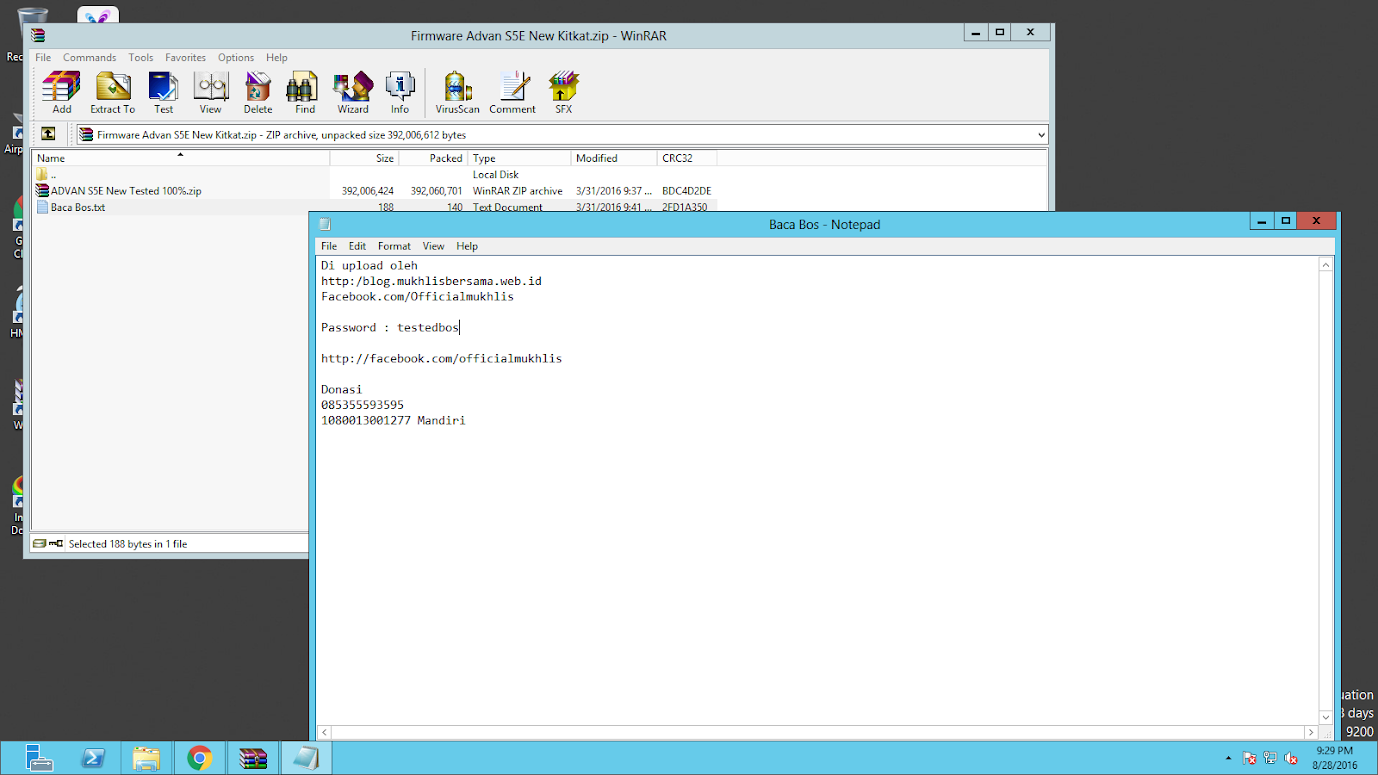Open WinRAR File menu
This screenshot has width=1378, height=775.
(43, 57)
